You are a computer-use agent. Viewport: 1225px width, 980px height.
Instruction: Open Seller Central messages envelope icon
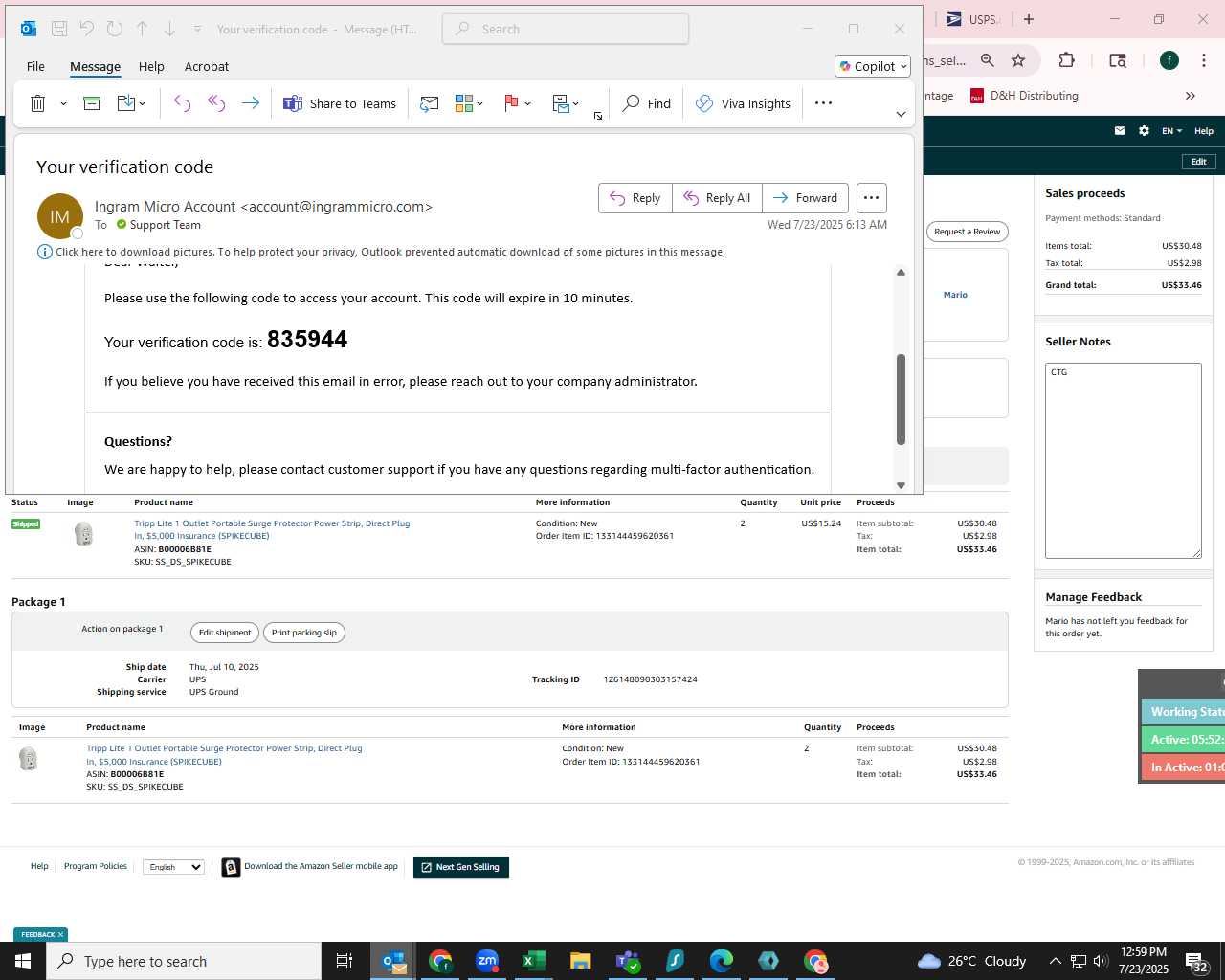point(1120,131)
